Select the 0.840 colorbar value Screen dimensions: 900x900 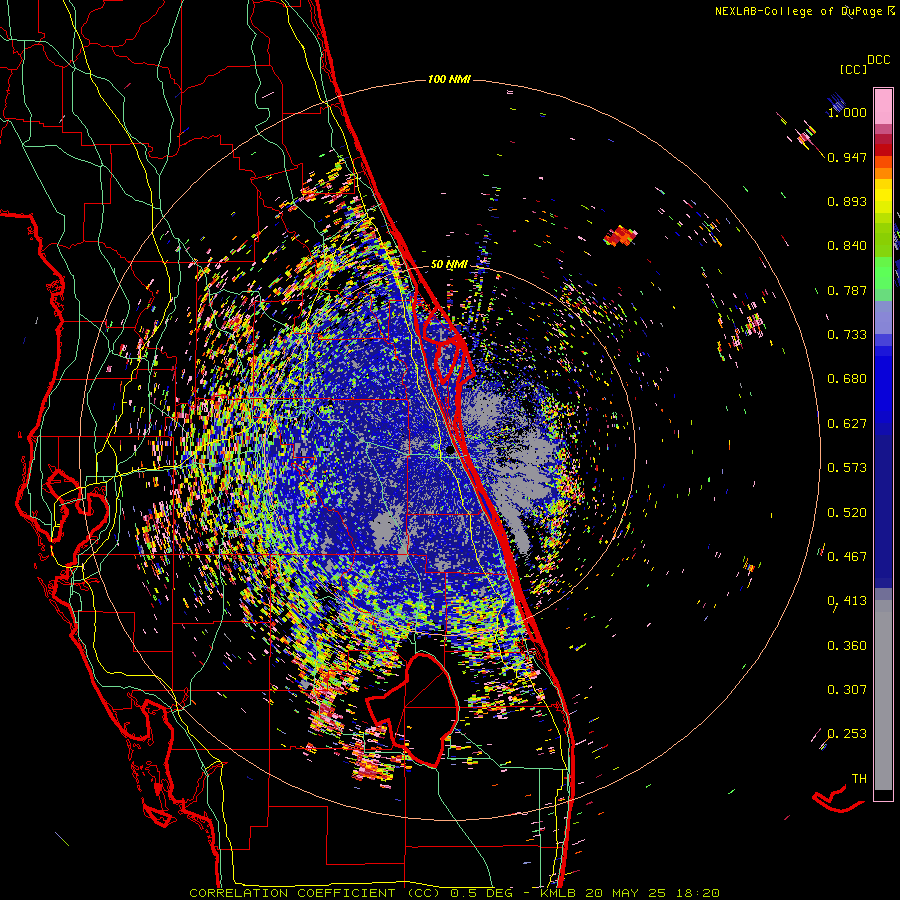[x=847, y=246]
